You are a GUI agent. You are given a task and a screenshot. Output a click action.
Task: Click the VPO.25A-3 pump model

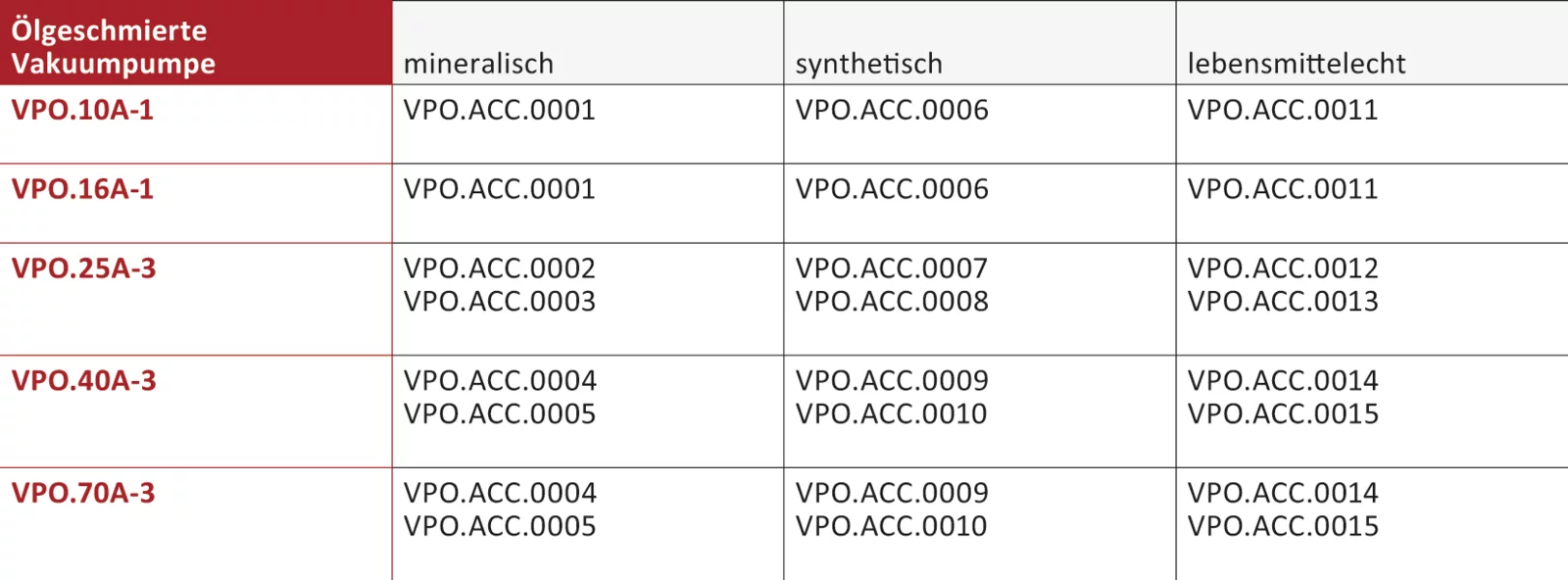pos(83,268)
